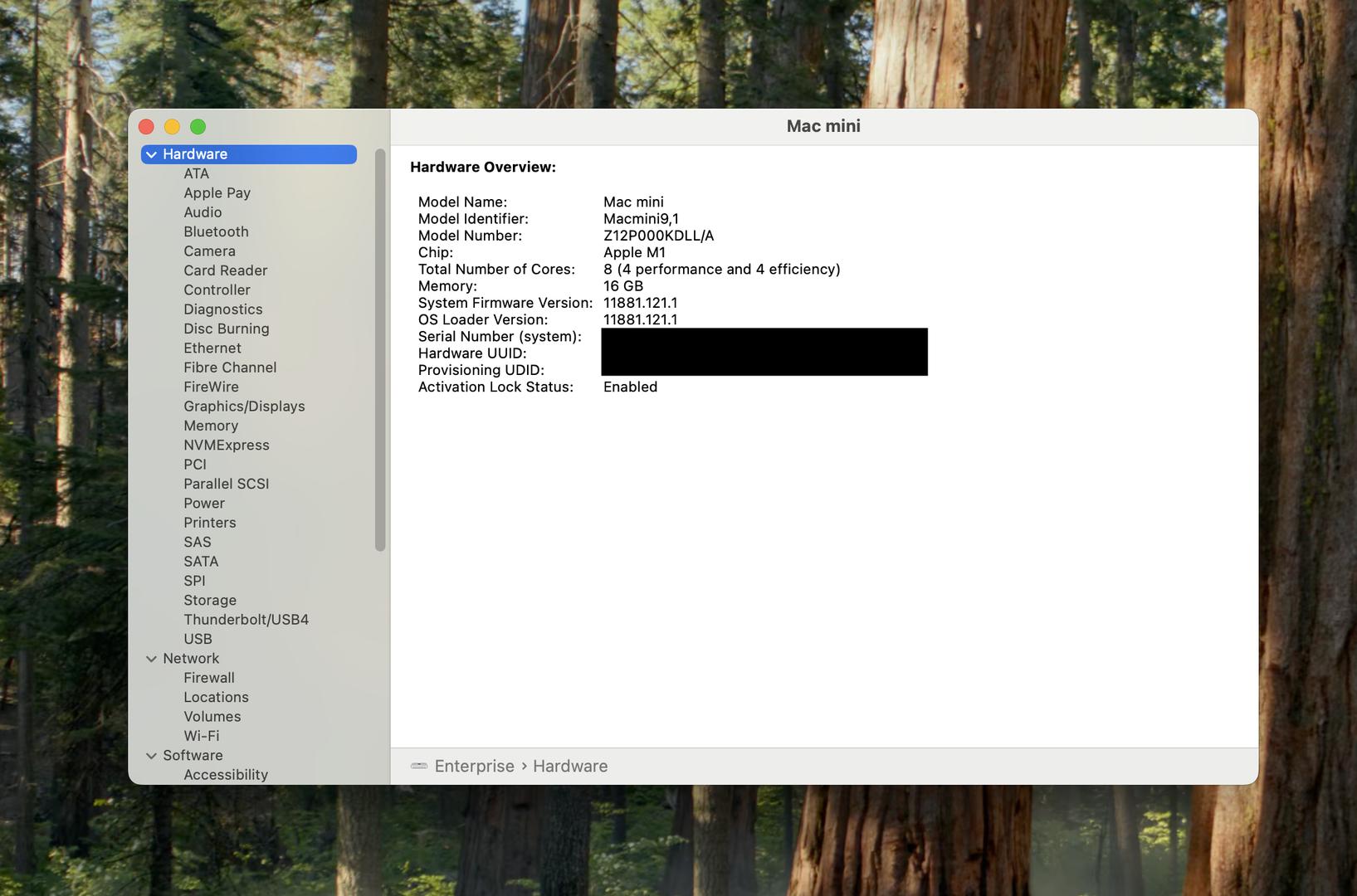Click the Model Number value Z12P000KDLL/A
The width and height of the screenshot is (1357, 896).
coord(658,236)
